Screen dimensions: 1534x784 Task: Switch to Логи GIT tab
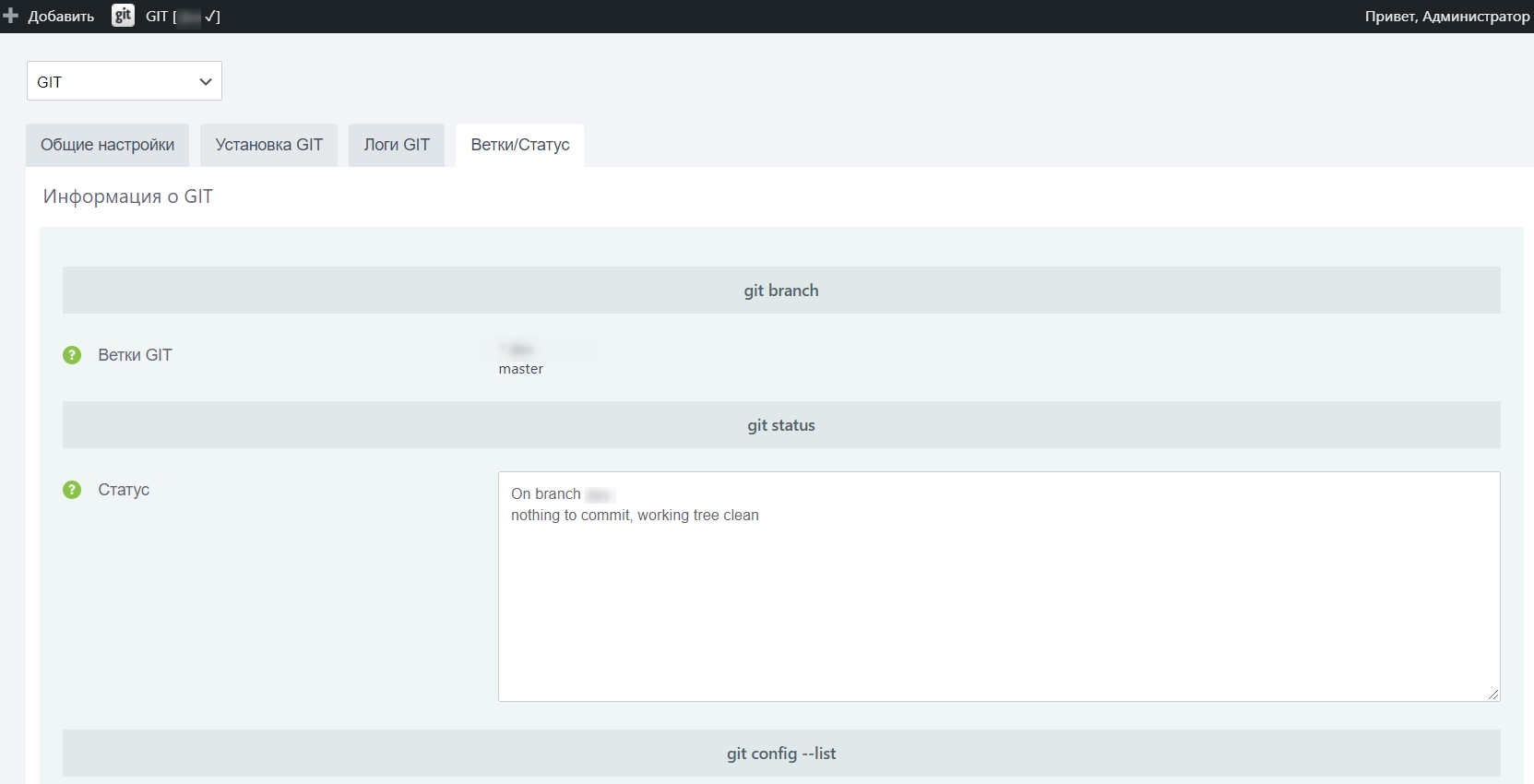397,145
